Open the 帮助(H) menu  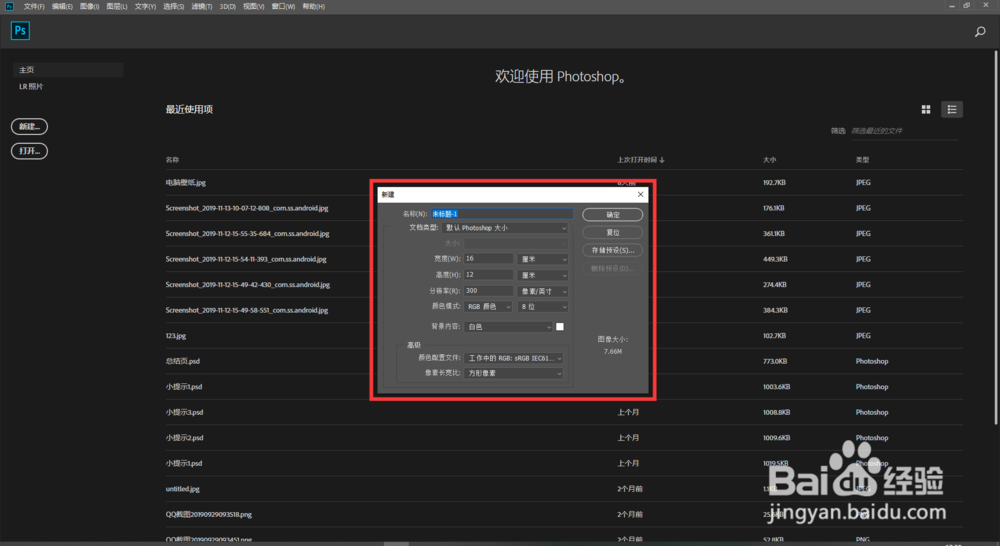tap(314, 6)
